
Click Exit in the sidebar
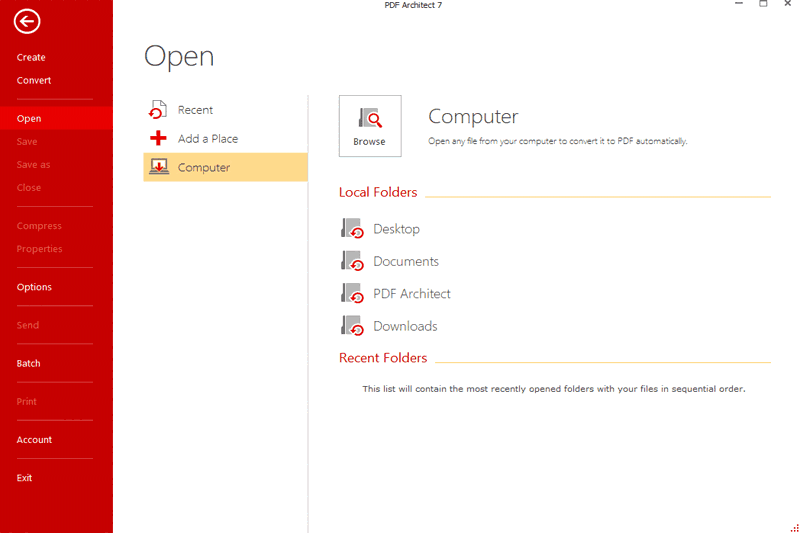[x=25, y=478]
